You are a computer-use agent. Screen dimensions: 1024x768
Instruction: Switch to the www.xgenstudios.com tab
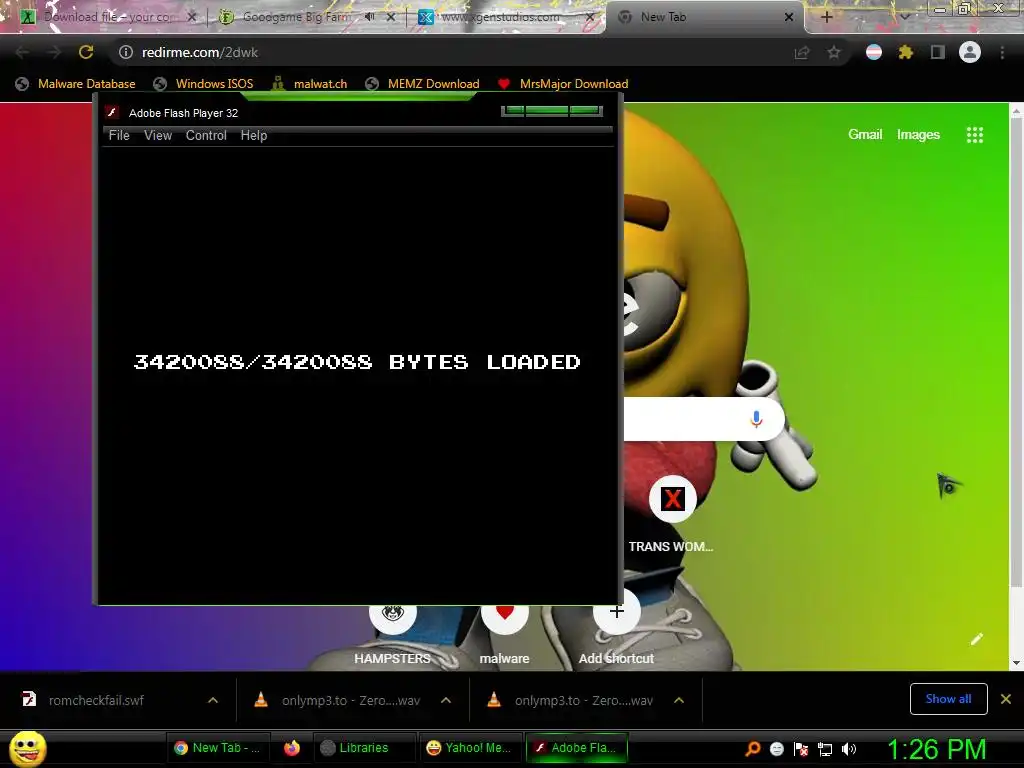[500, 17]
